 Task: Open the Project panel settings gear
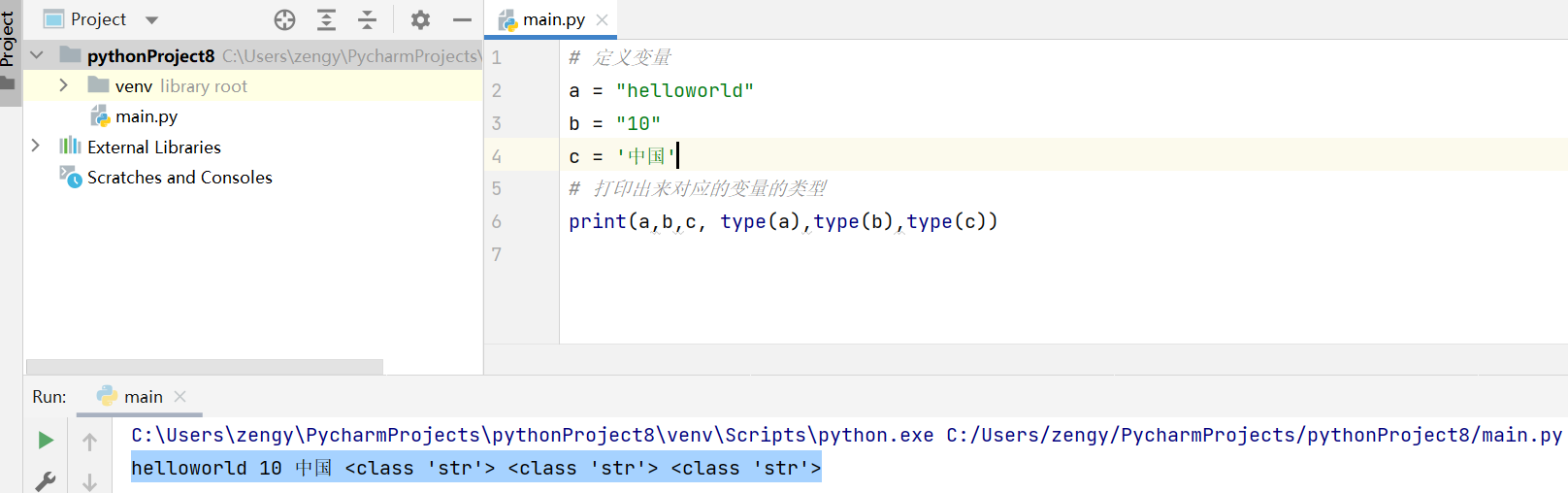point(420,19)
